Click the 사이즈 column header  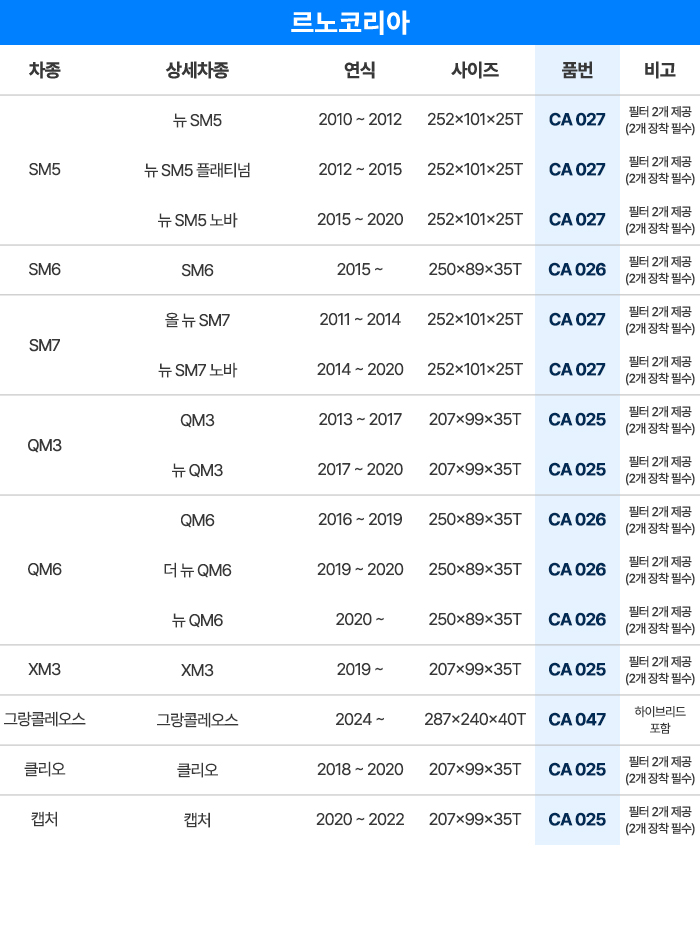475,70
